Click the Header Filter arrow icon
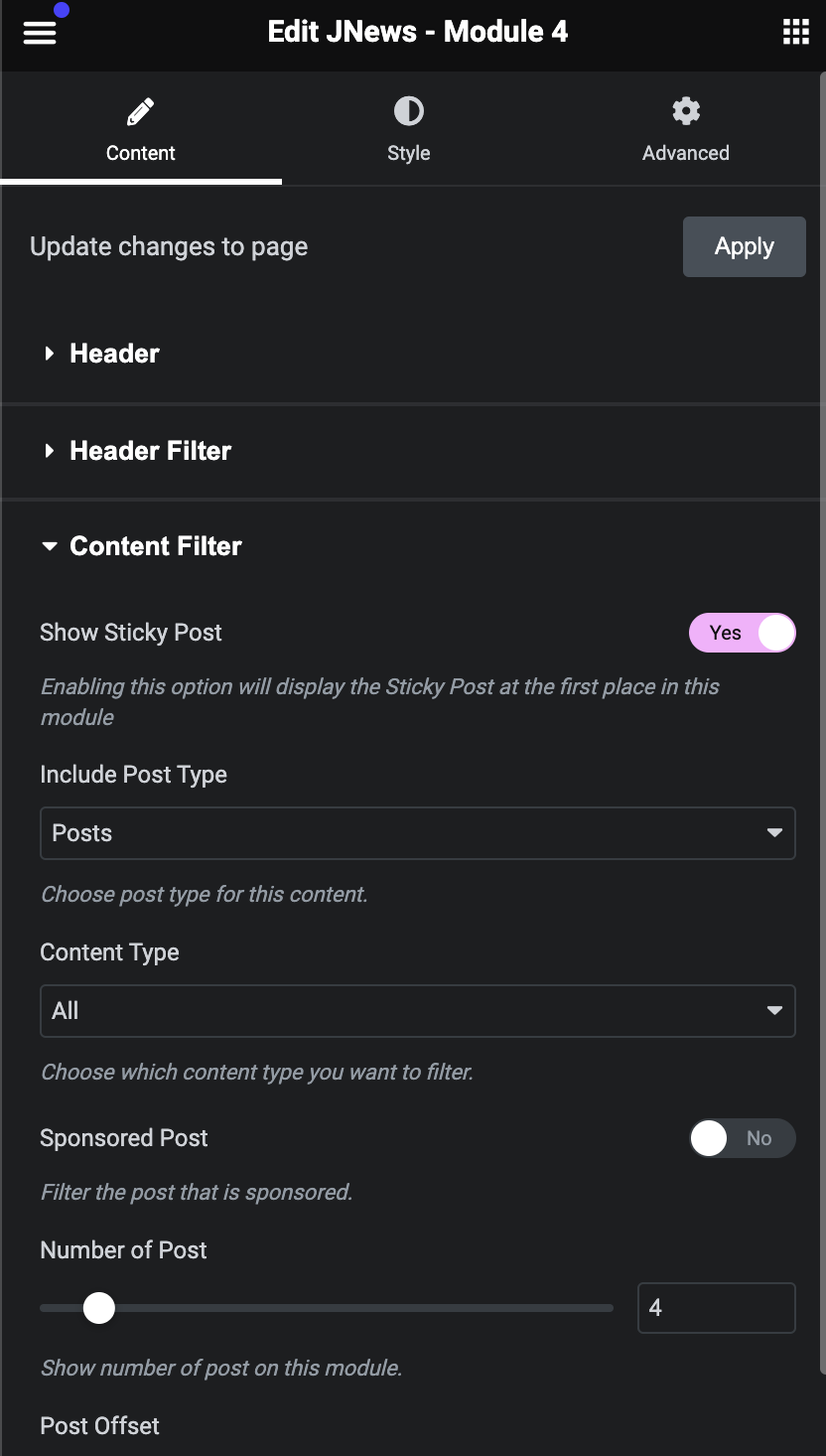Screen dimensions: 826x1456 [x=50, y=451]
